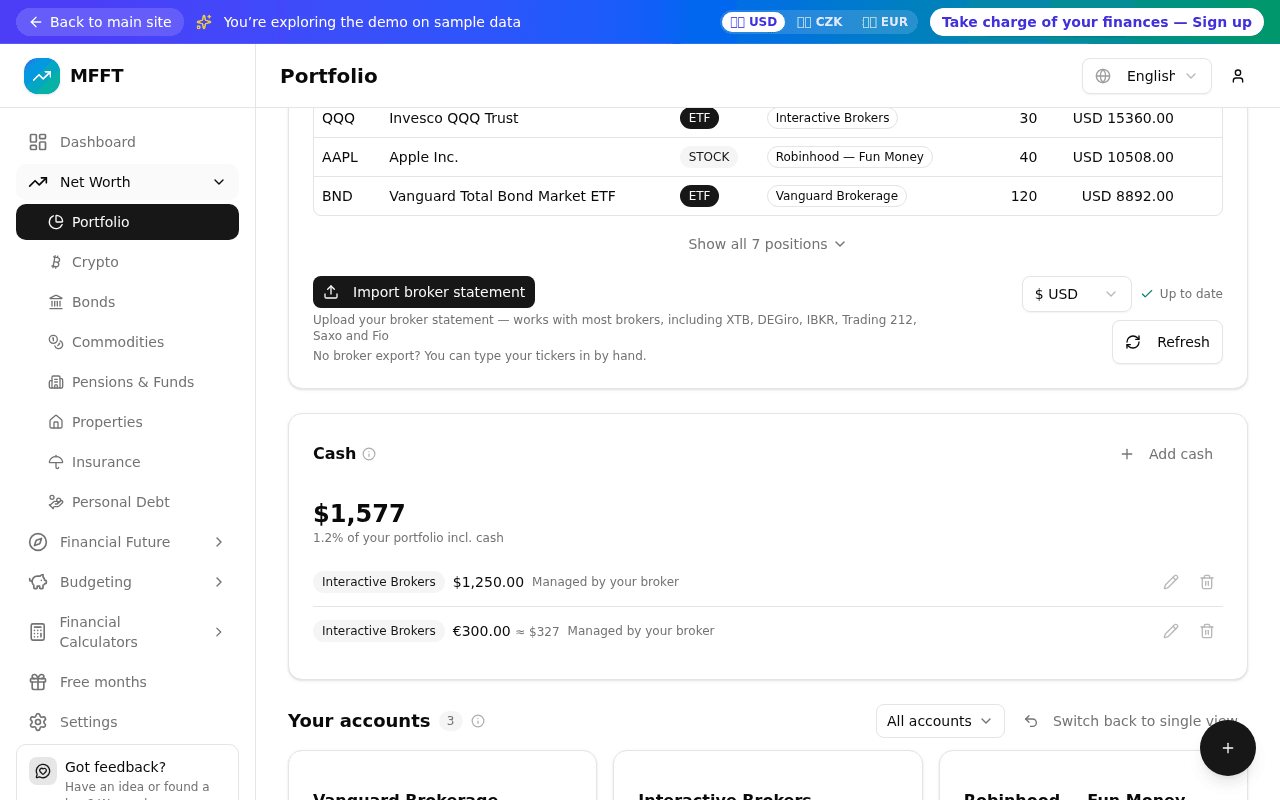The image size is (1280, 800).
Task: Click Back to main site
Action: click(x=100, y=22)
